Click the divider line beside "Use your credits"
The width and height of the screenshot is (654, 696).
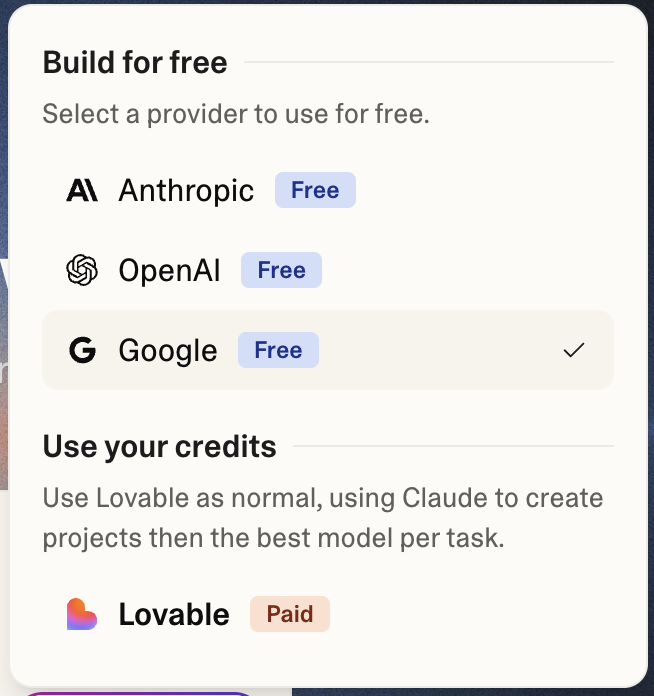452,446
